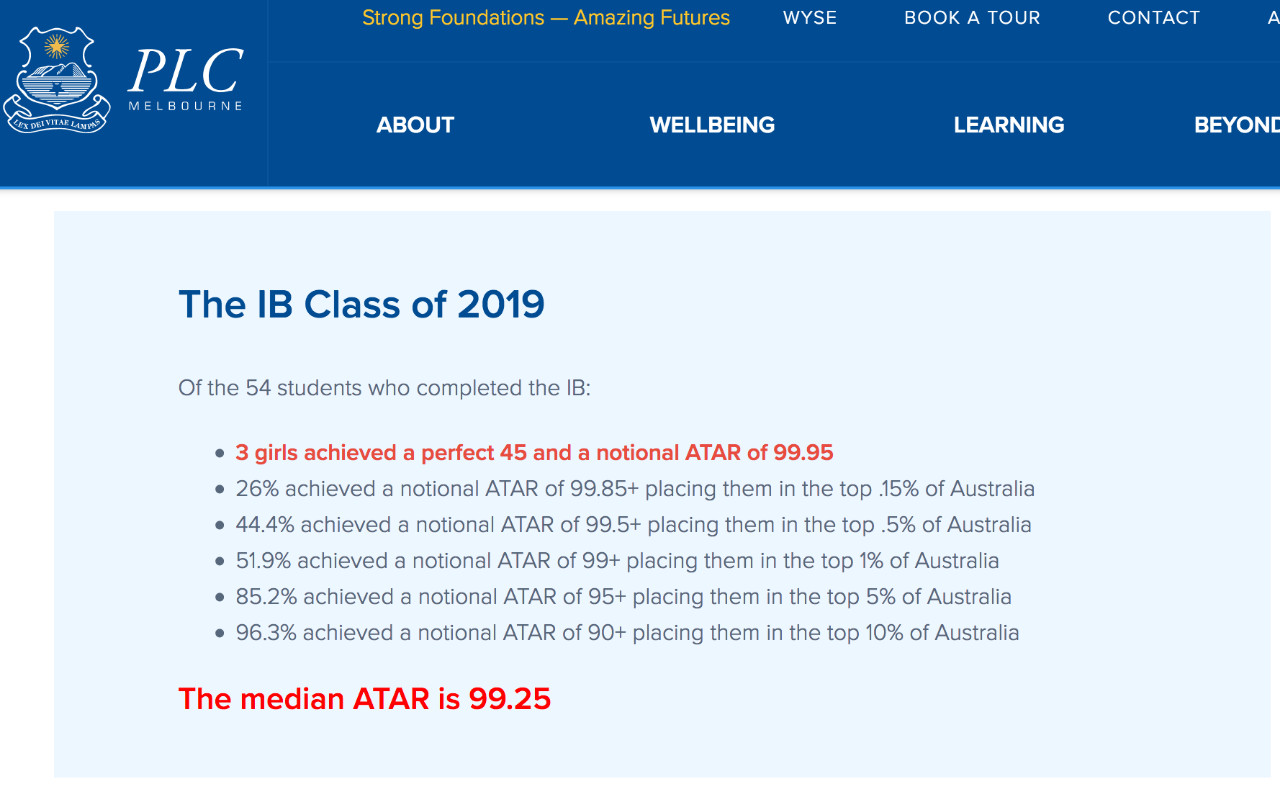Click the red perfect 45 achievement line
Viewport: 1280px width, 809px height.
534,453
